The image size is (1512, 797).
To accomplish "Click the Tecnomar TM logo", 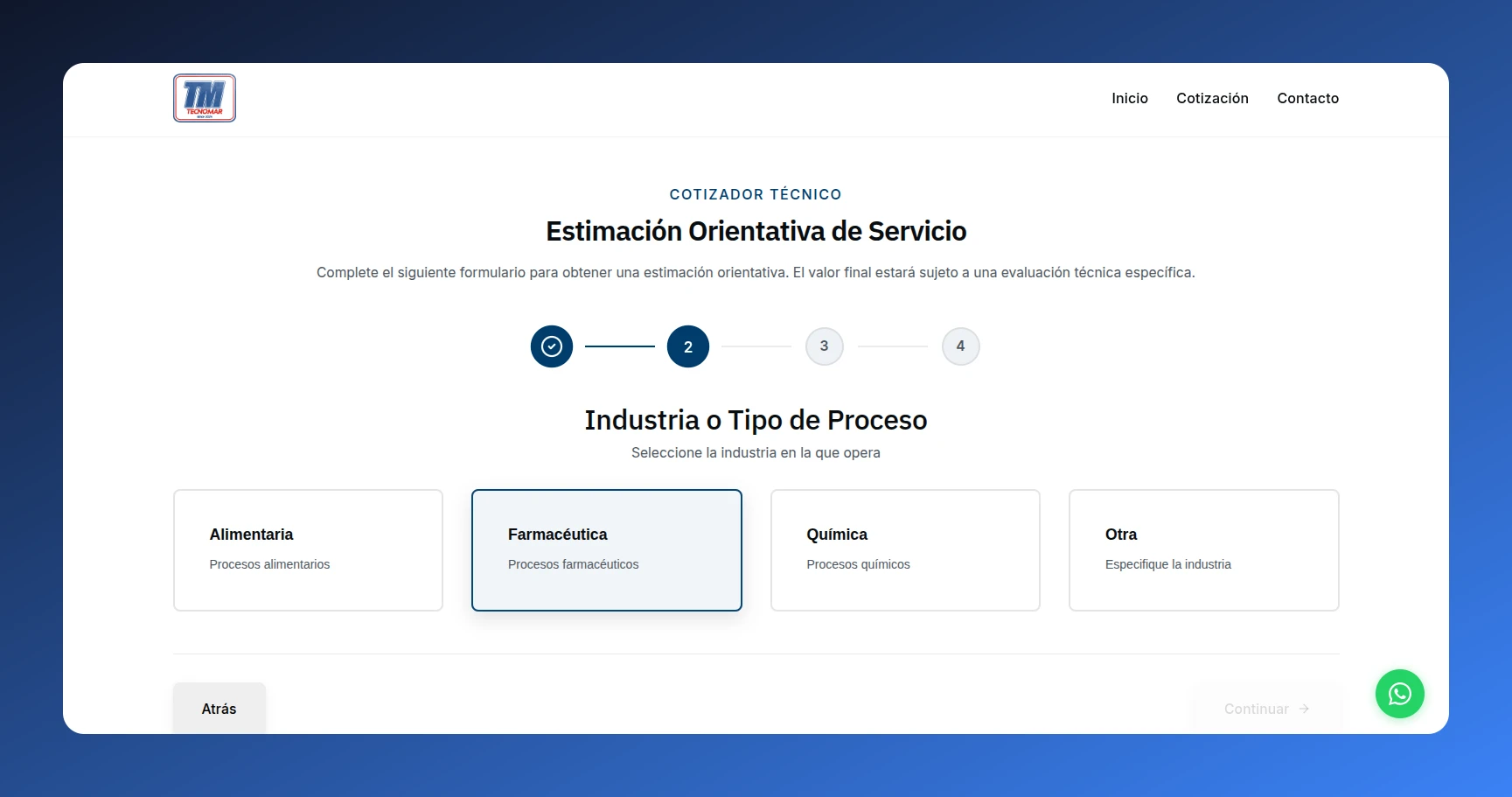I will [205, 98].
